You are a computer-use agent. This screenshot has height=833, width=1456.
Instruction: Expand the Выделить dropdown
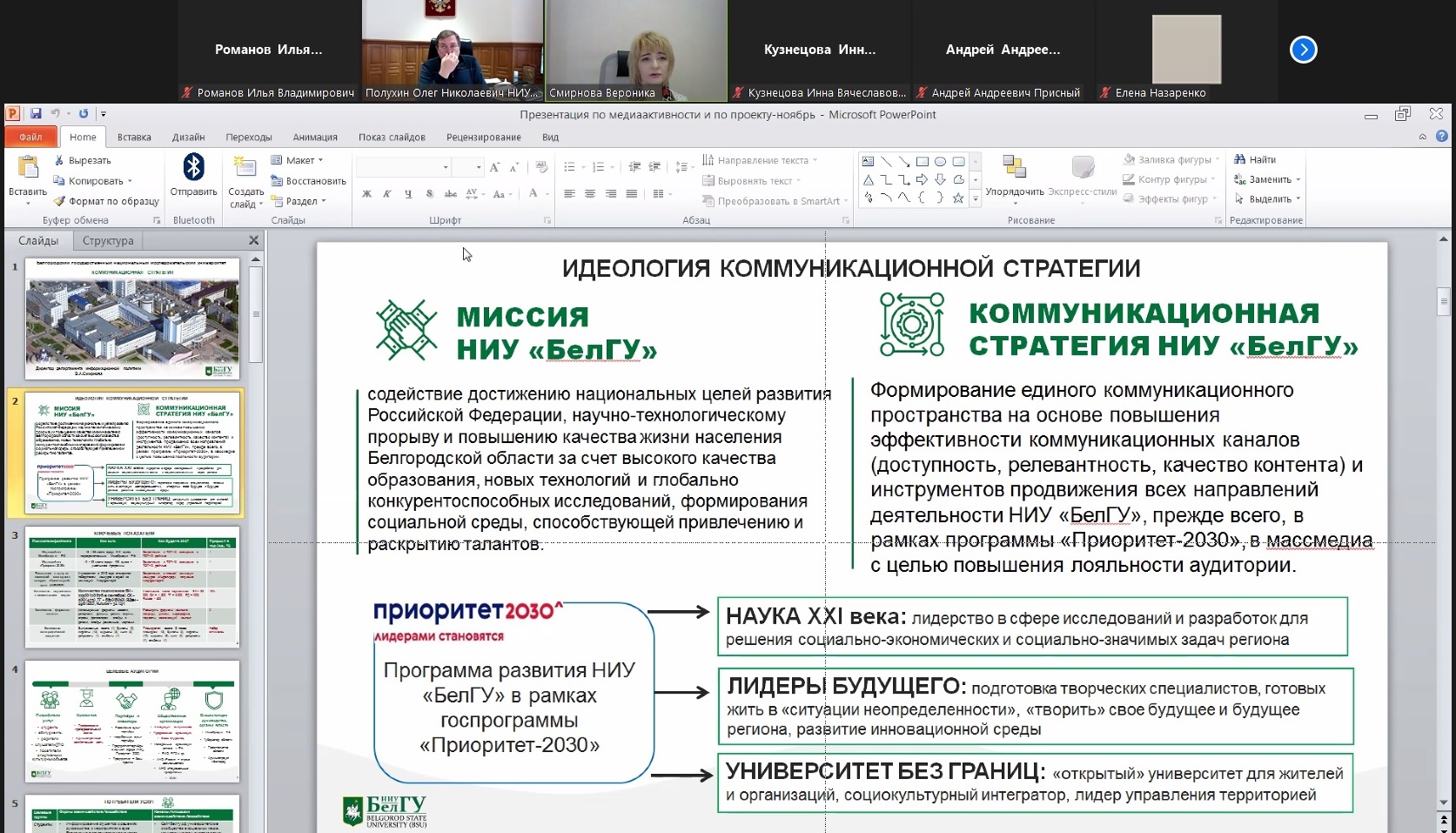[1269, 199]
